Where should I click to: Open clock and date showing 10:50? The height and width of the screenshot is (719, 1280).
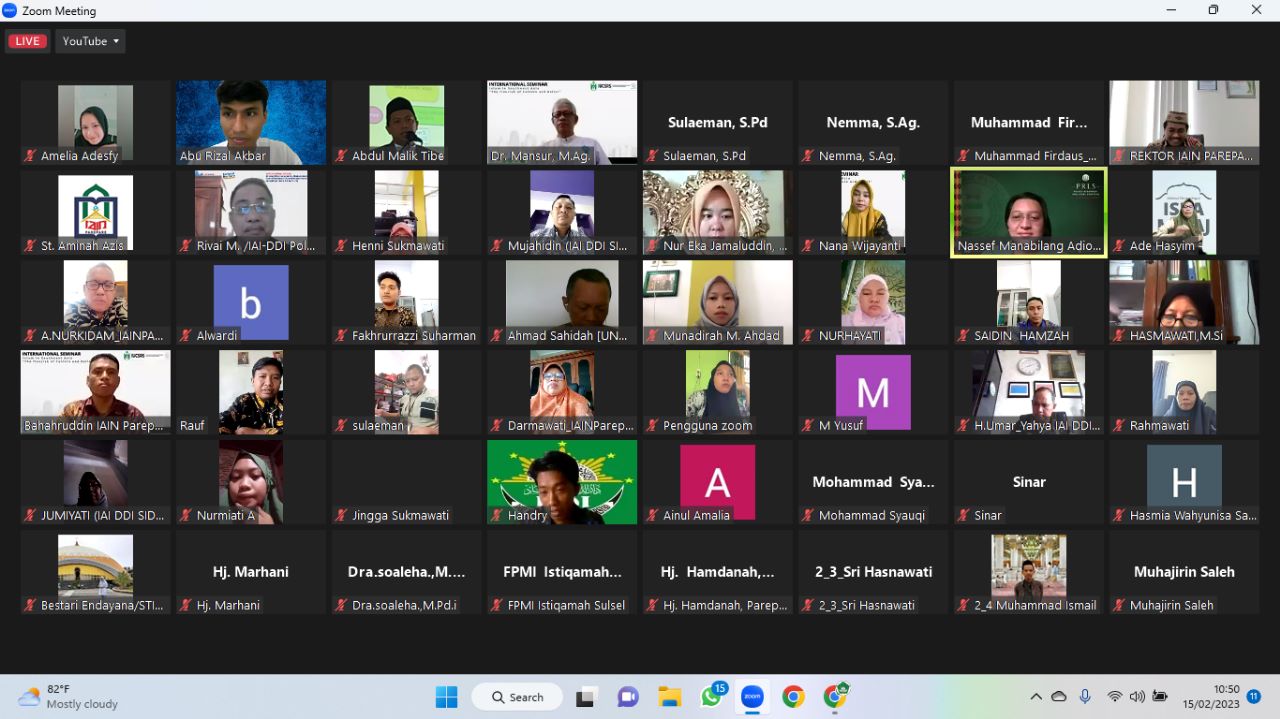[x=1226, y=697]
